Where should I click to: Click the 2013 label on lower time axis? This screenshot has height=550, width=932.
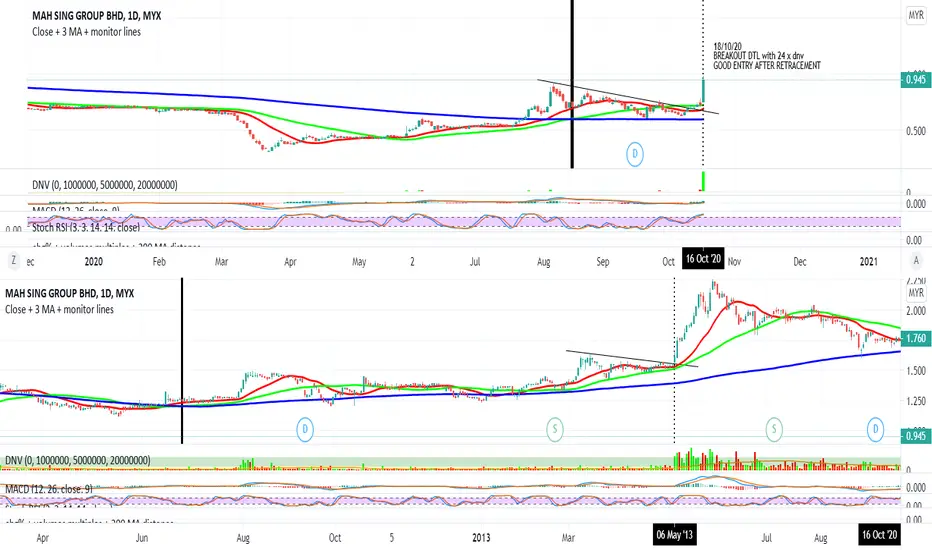tap(481, 538)
